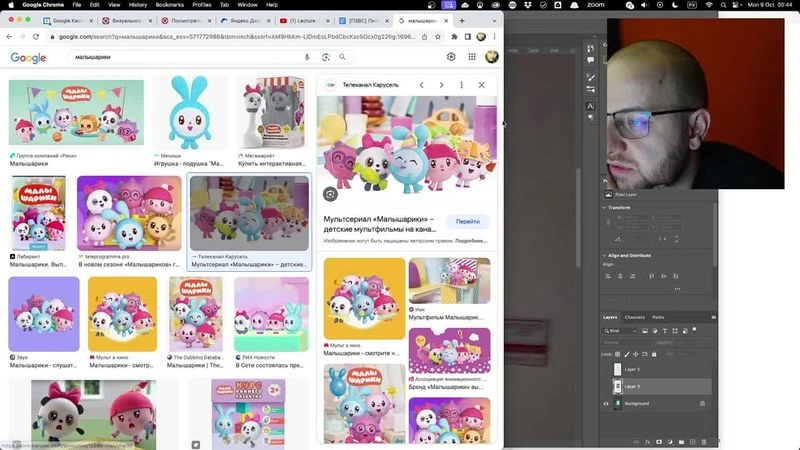Open the Лабиринт book cover thumbnail

pyautogui.click(x=39, y=213)
